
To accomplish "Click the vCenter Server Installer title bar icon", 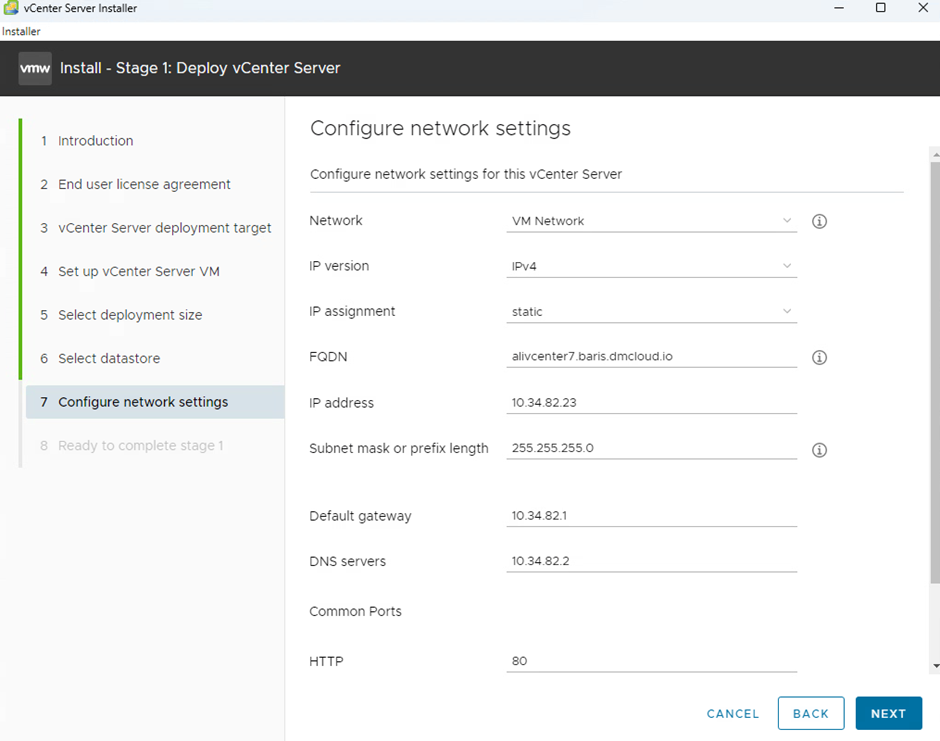I will [10, 8].
